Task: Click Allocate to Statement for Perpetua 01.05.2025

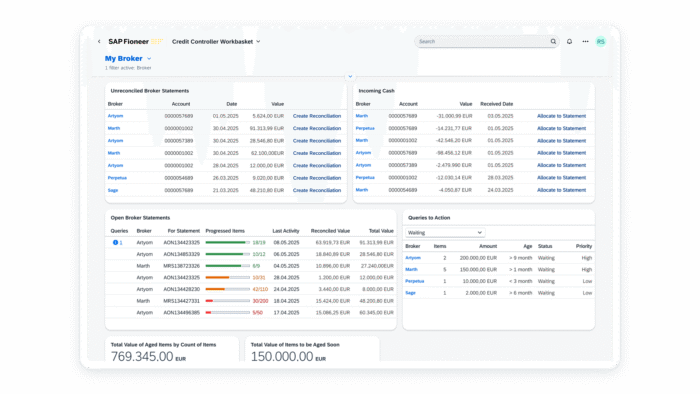Action: [561, 128]
